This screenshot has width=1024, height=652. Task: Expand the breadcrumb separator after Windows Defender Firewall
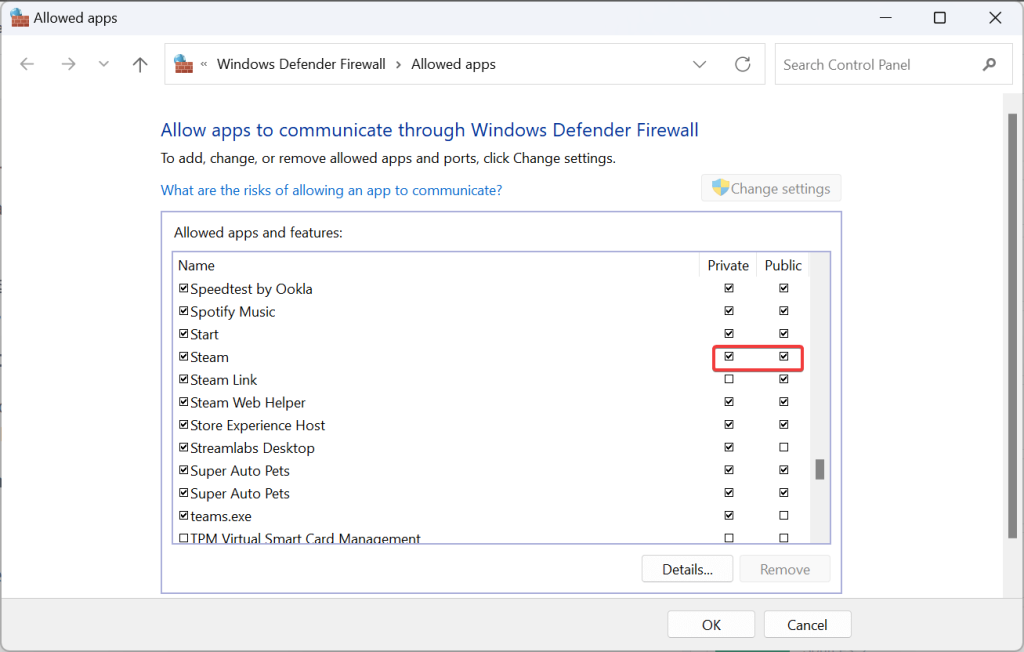click(398, 65)
